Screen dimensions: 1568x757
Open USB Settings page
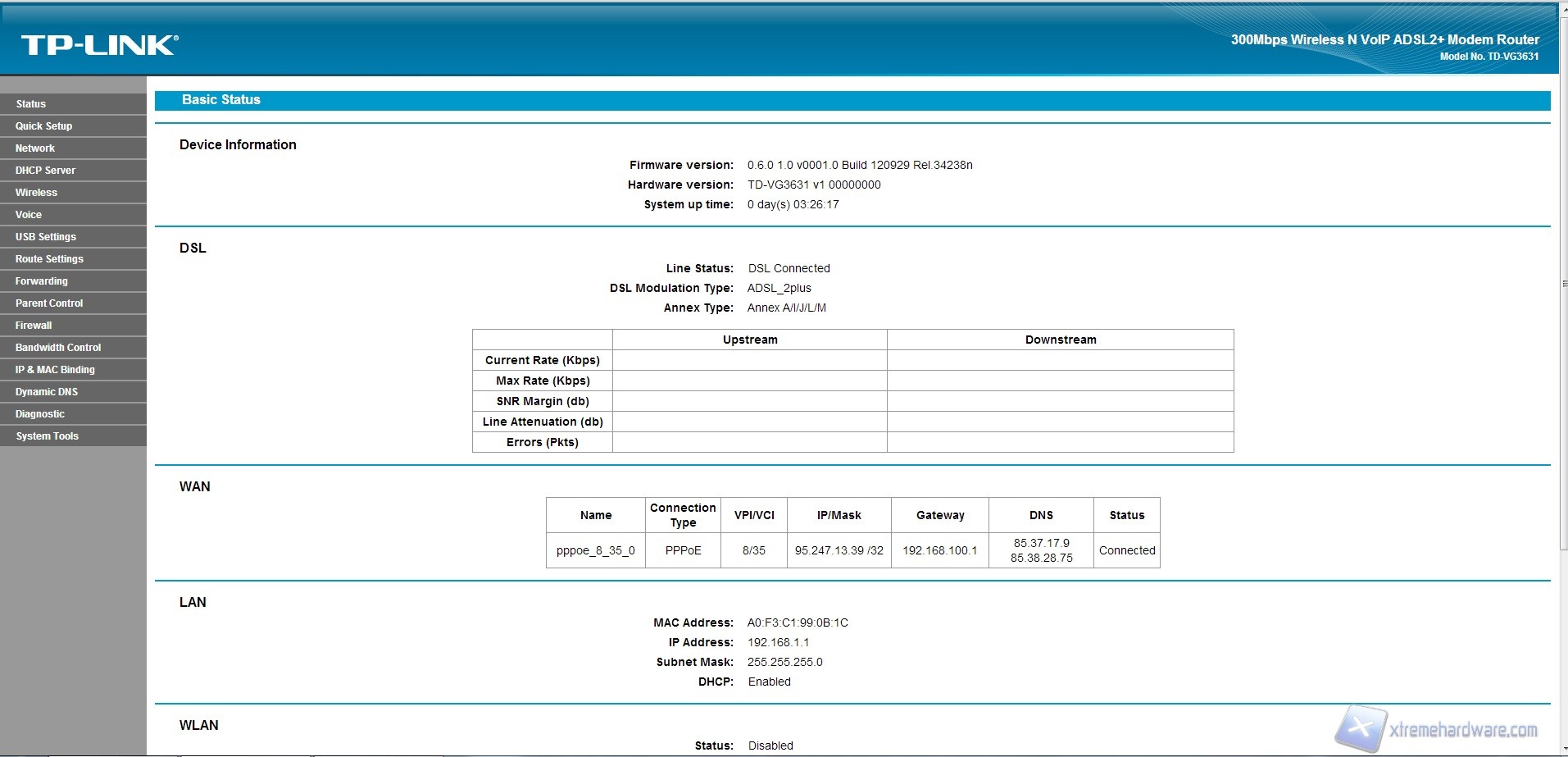point(46,237)
